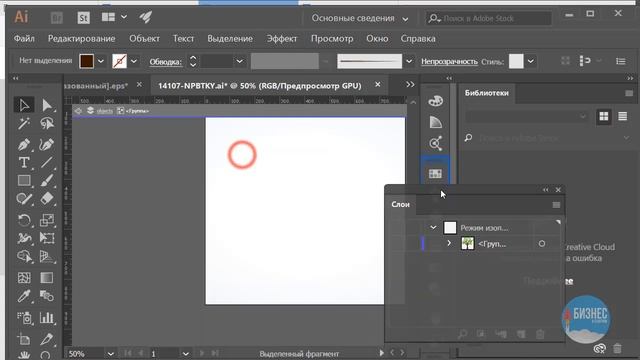640x360 pixels.
Task: Switch Libraries to grid view
Action: pyautogui.click(x=604, y=116)
